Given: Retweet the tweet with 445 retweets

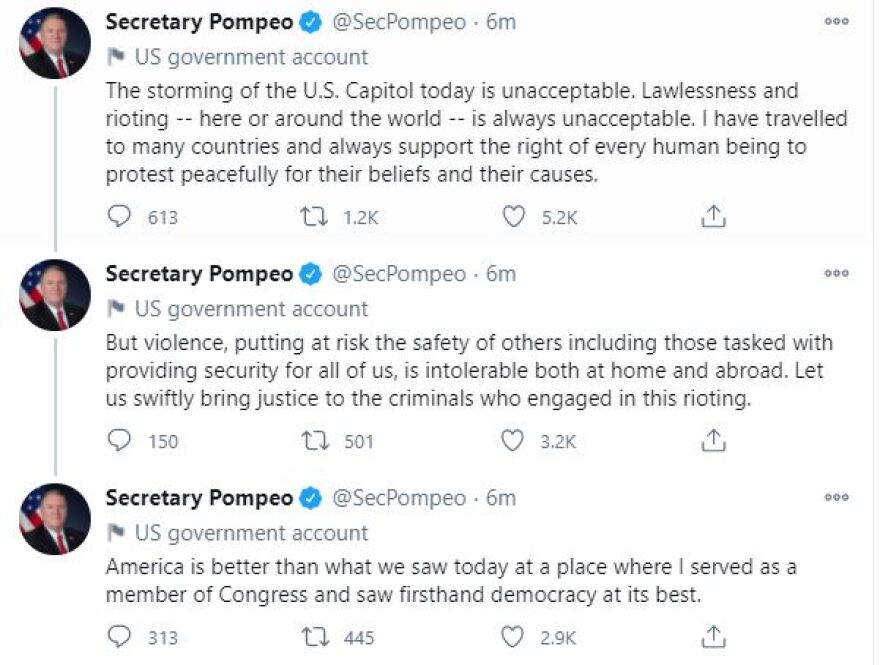Looking at the screenshot, I should click(x=314, y=636).
